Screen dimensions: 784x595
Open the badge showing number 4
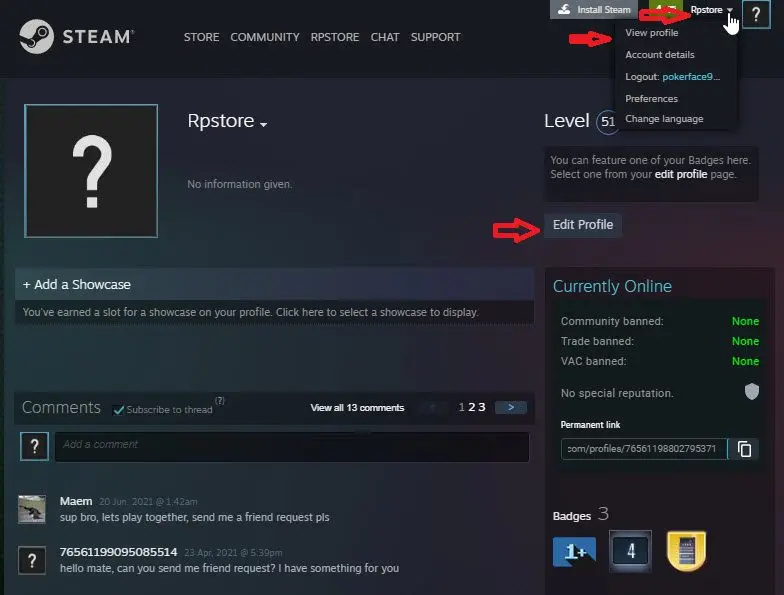(x=630, y=551)
